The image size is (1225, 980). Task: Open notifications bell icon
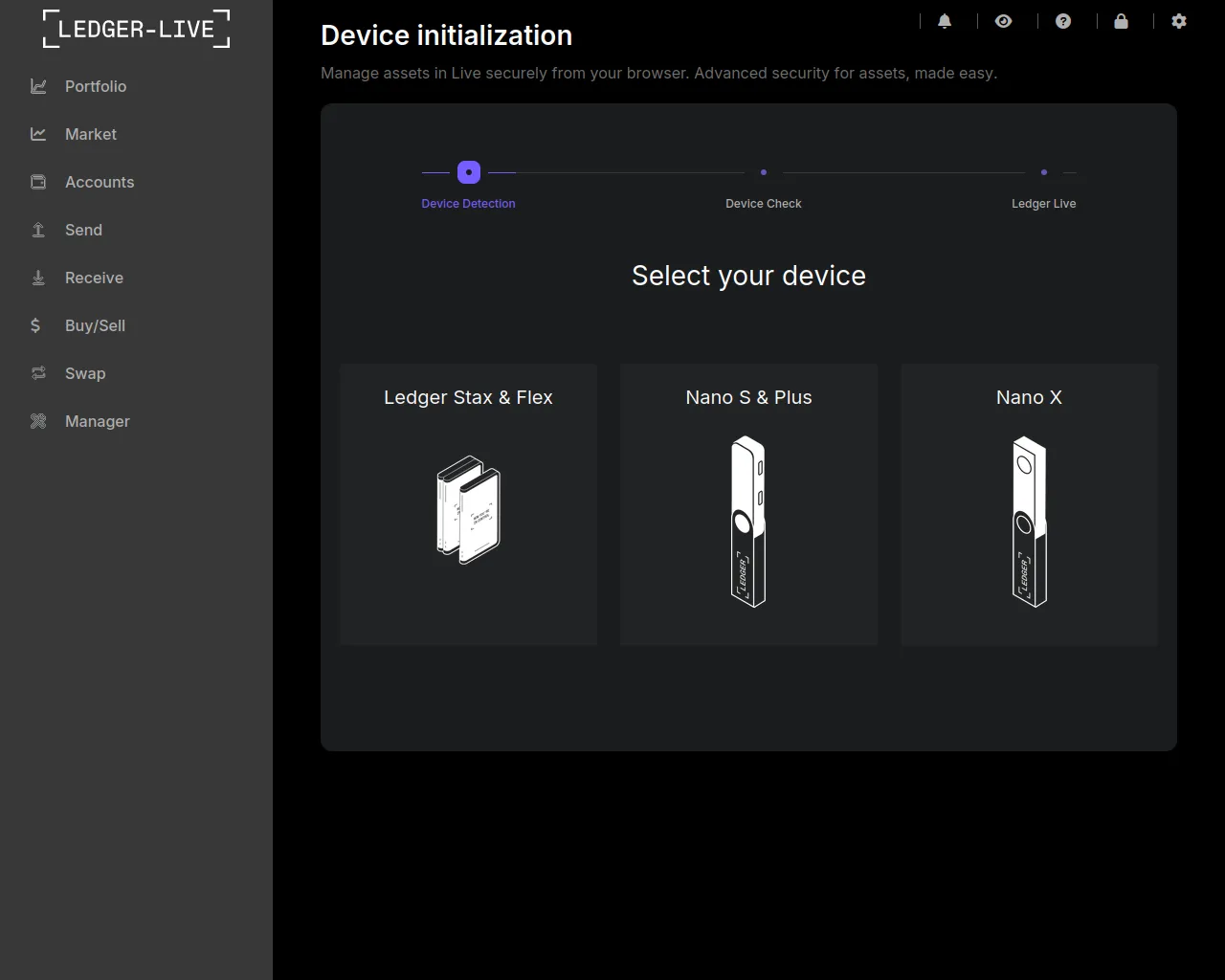coord(945,21)
